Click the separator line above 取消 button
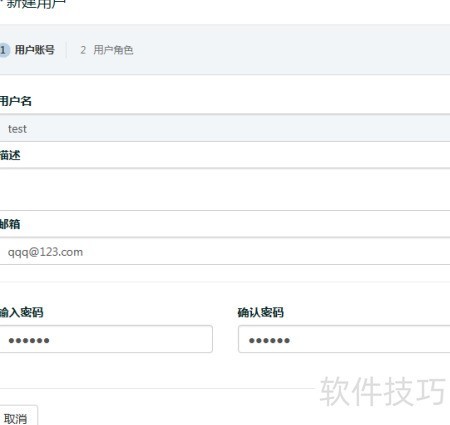The height and width of the screenshot is (425, 450). (157, 388)
